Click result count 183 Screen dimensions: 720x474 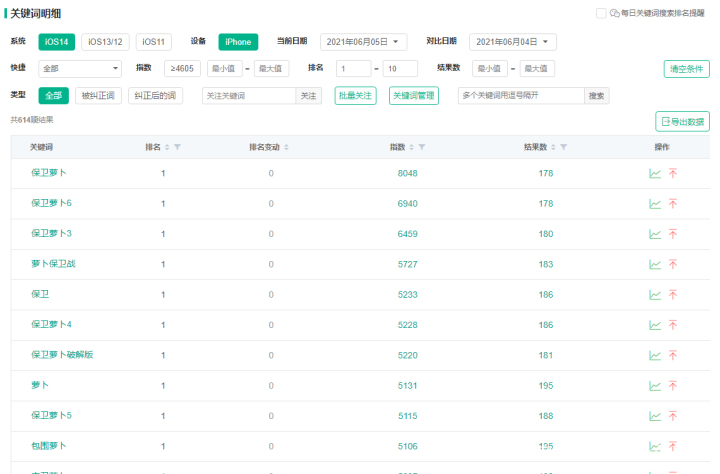pos(546,265)
